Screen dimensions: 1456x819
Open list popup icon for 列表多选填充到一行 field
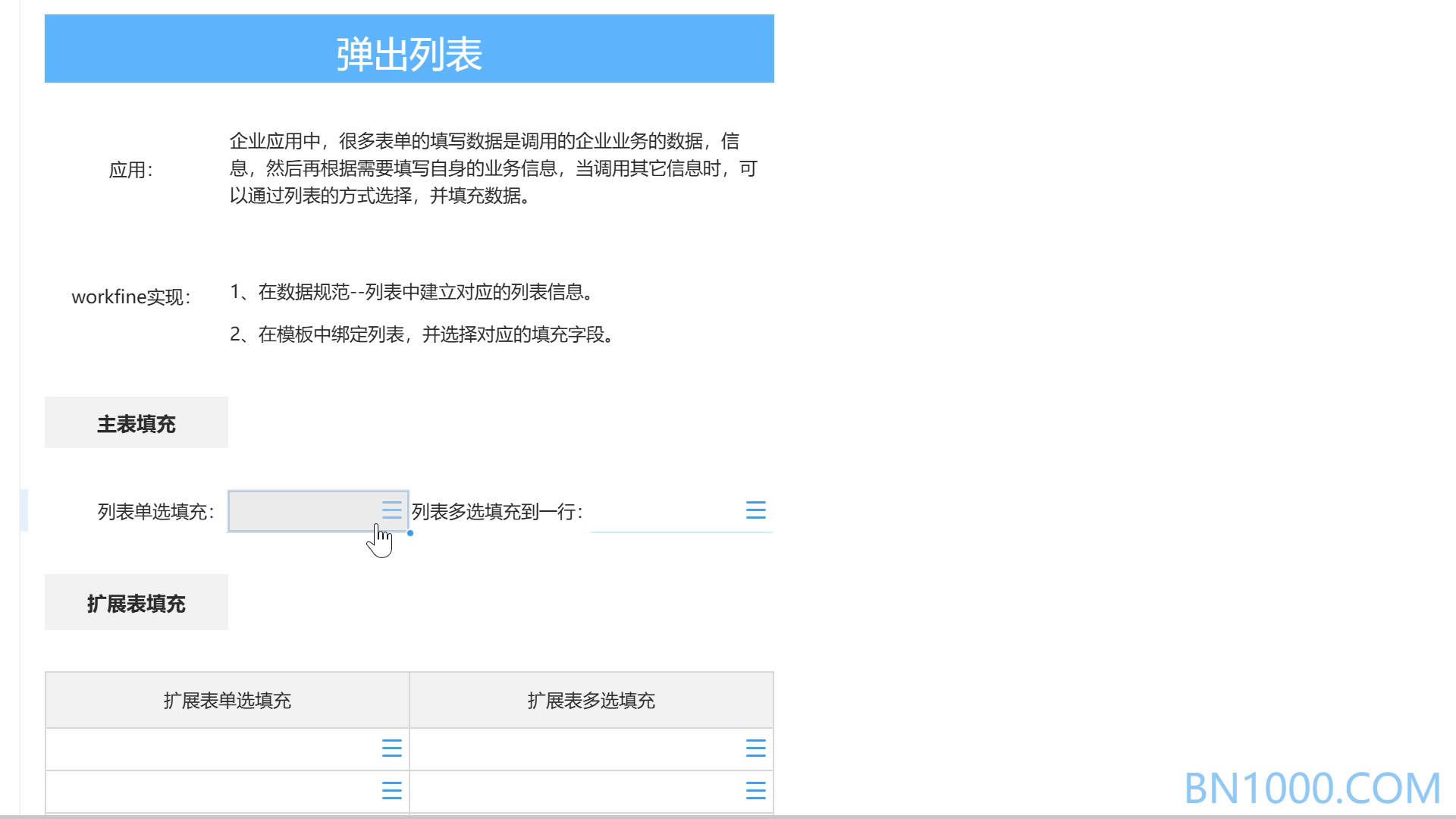point(755,510)
